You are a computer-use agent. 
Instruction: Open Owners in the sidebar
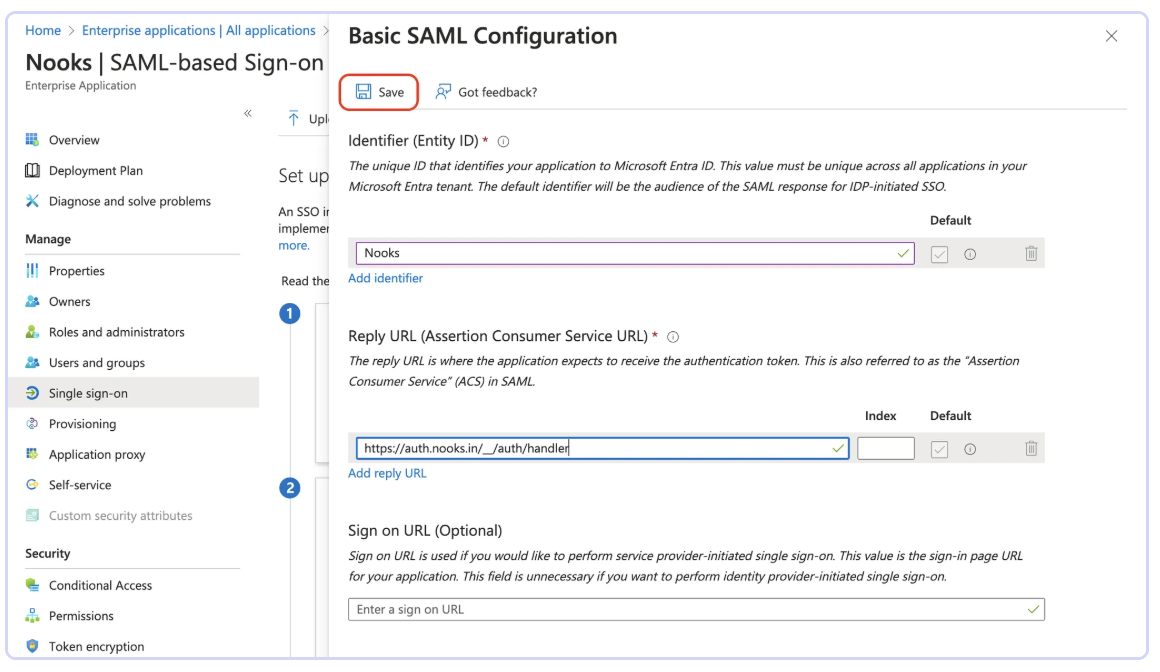point(70,302)
